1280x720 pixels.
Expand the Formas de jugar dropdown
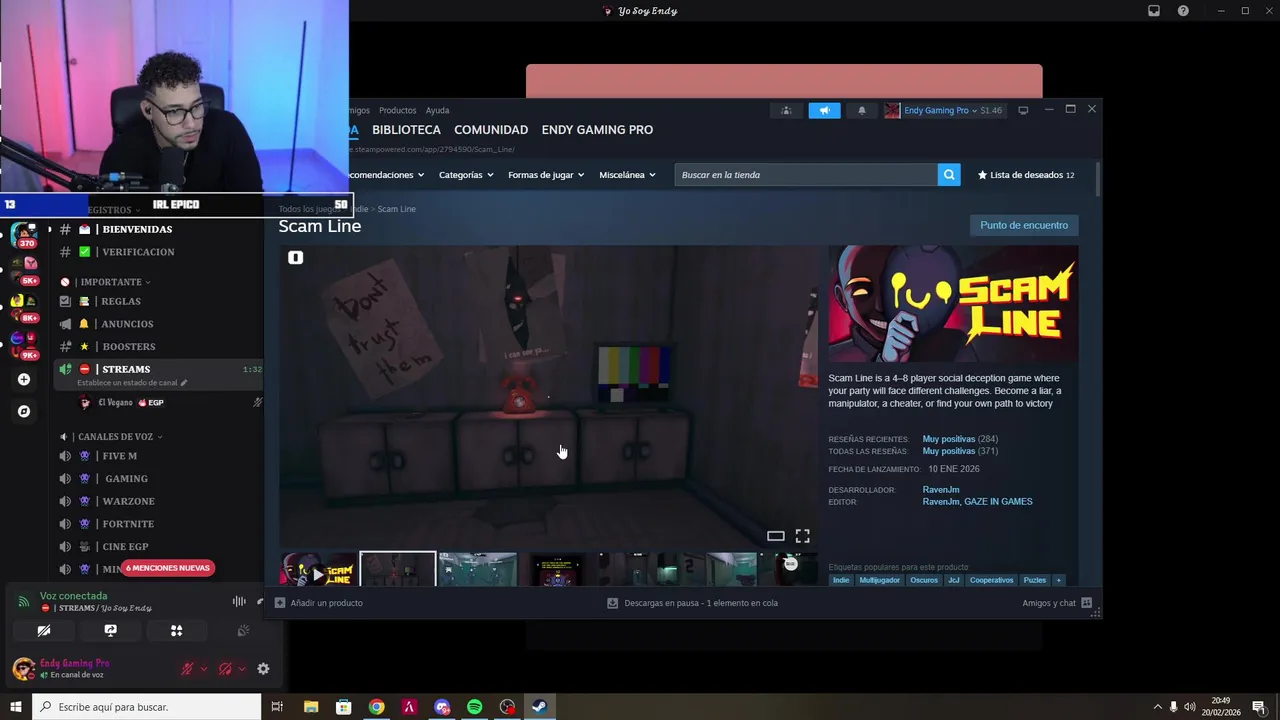[546, 175]
